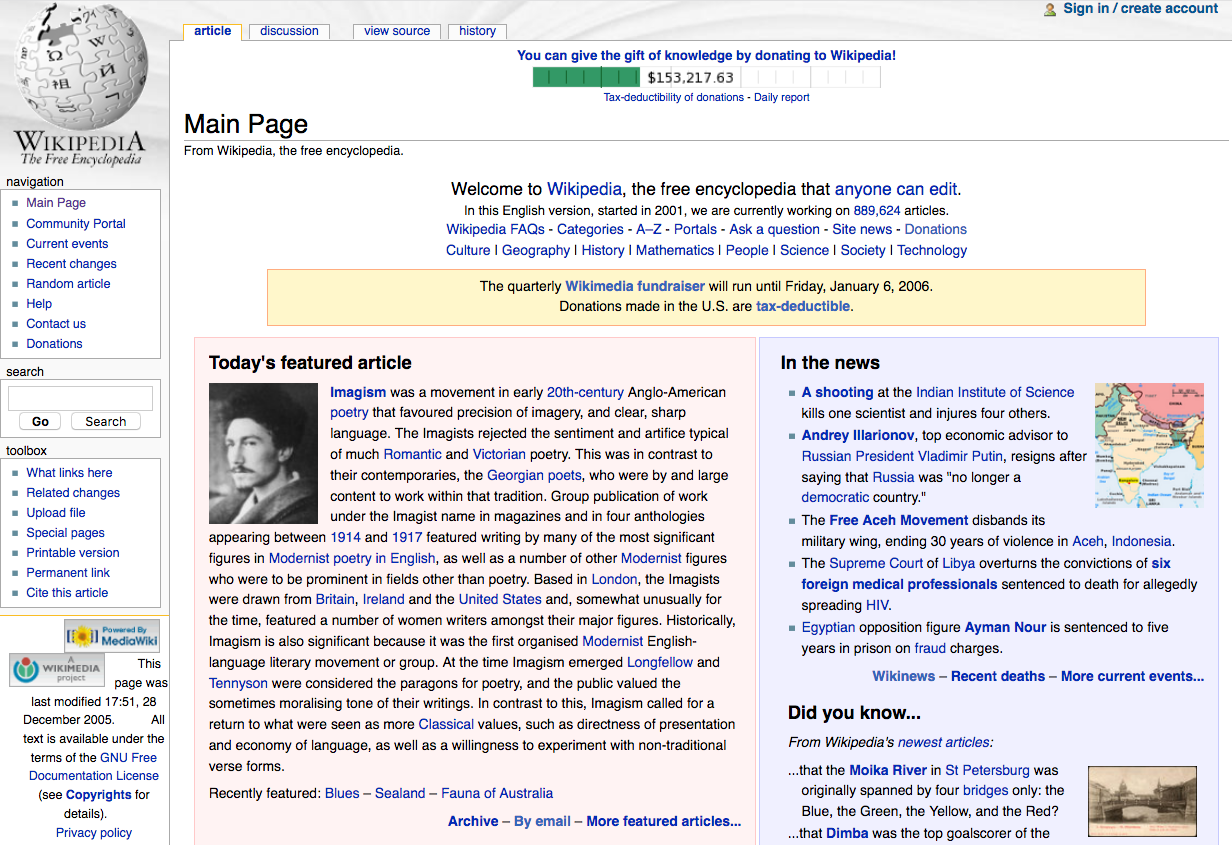Open Current events link
The width and height of the screenshot is (1232, 845).
coord(67,244)
